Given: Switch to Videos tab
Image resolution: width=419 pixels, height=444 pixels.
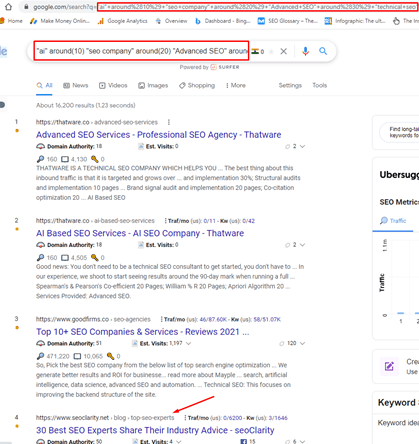Looking at the screenshot, I should [113, 85].
